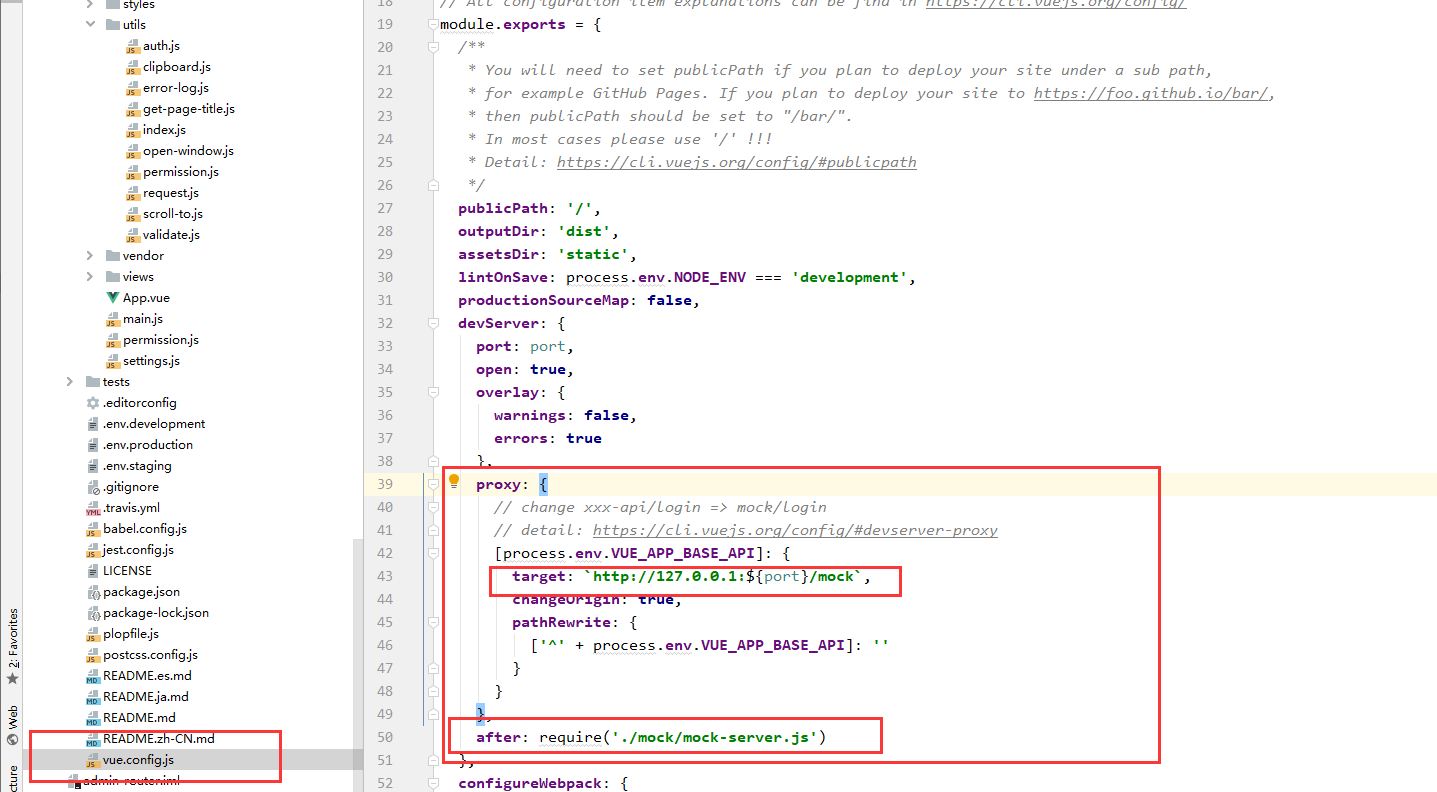Viewport: 1437px width, 792px height.
Task: Click the LICENSE file icon
Action: point(93,571)
